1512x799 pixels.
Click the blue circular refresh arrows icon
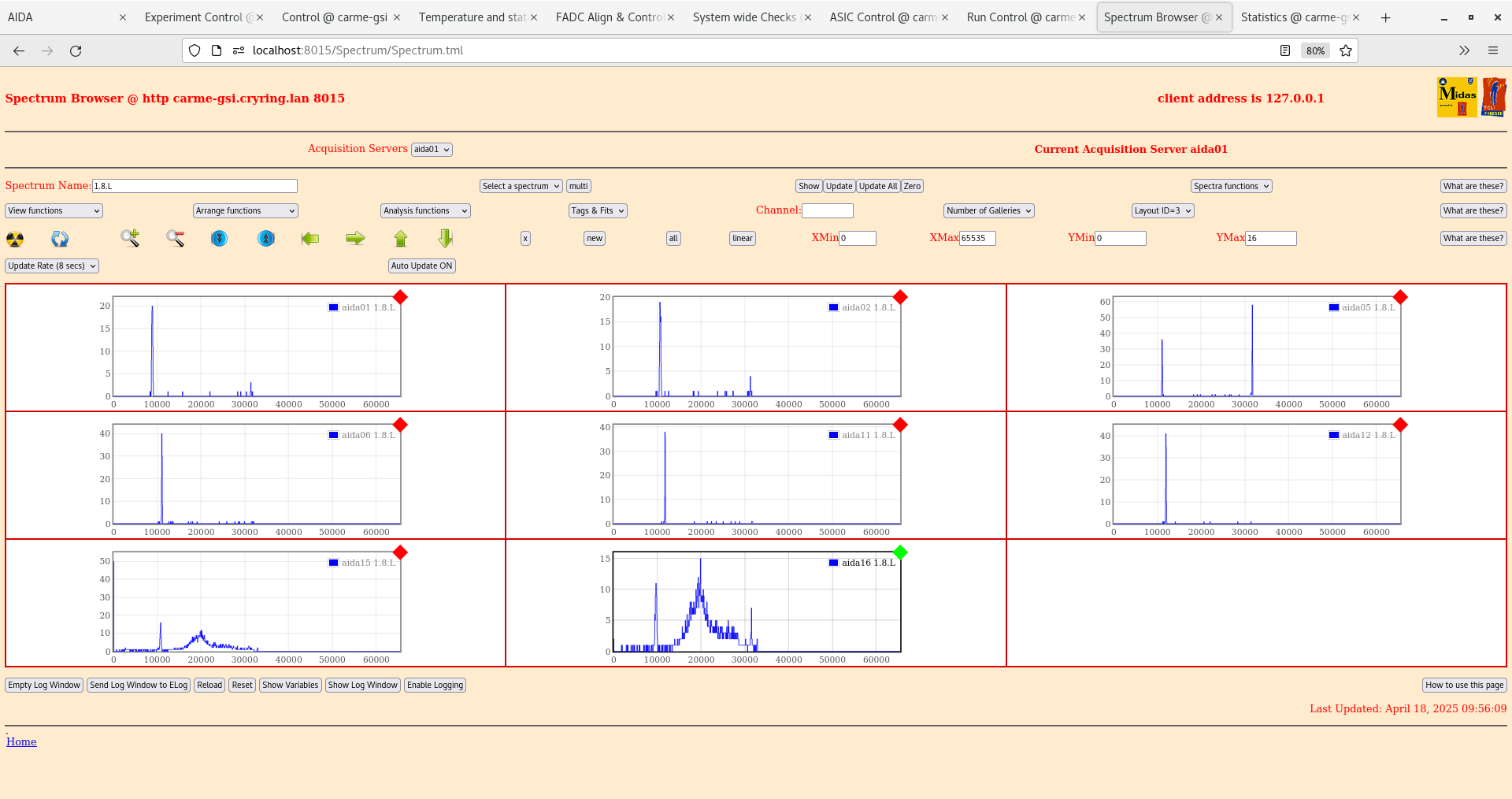(60, 239)
